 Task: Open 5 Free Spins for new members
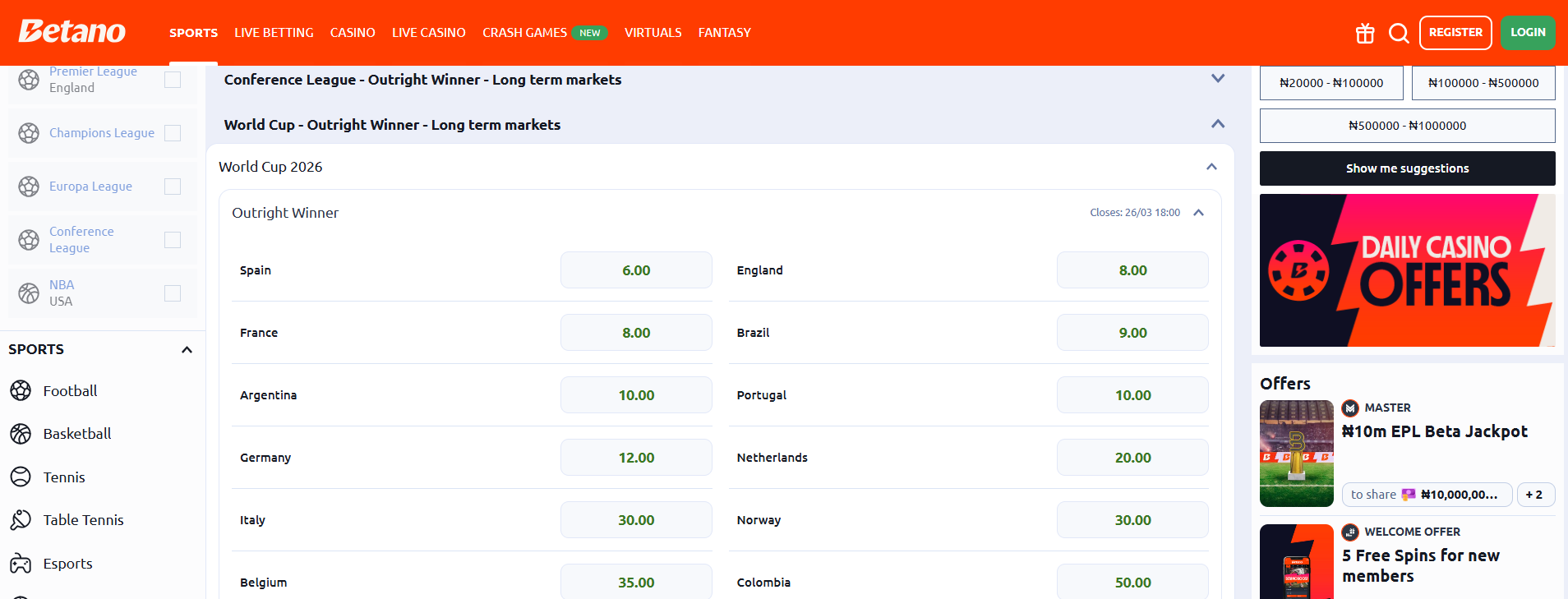[x=1421, y=565]
